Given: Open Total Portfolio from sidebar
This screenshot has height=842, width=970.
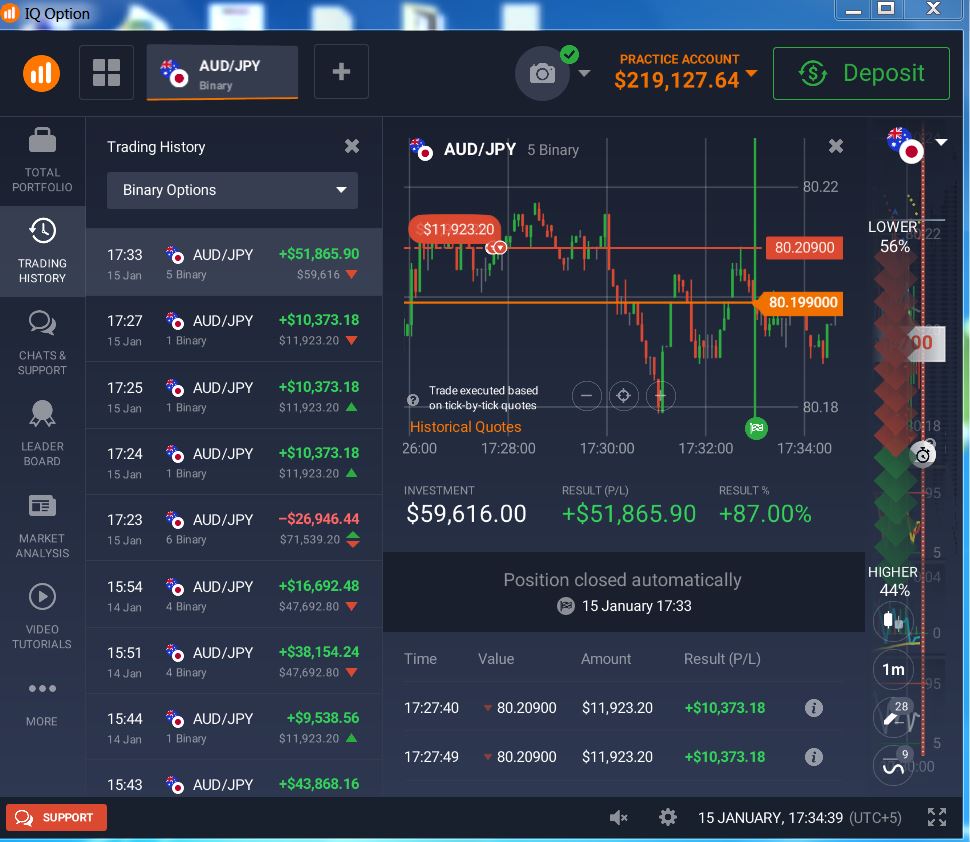Looking at the screenshot, I should click(x=42, y=161).
